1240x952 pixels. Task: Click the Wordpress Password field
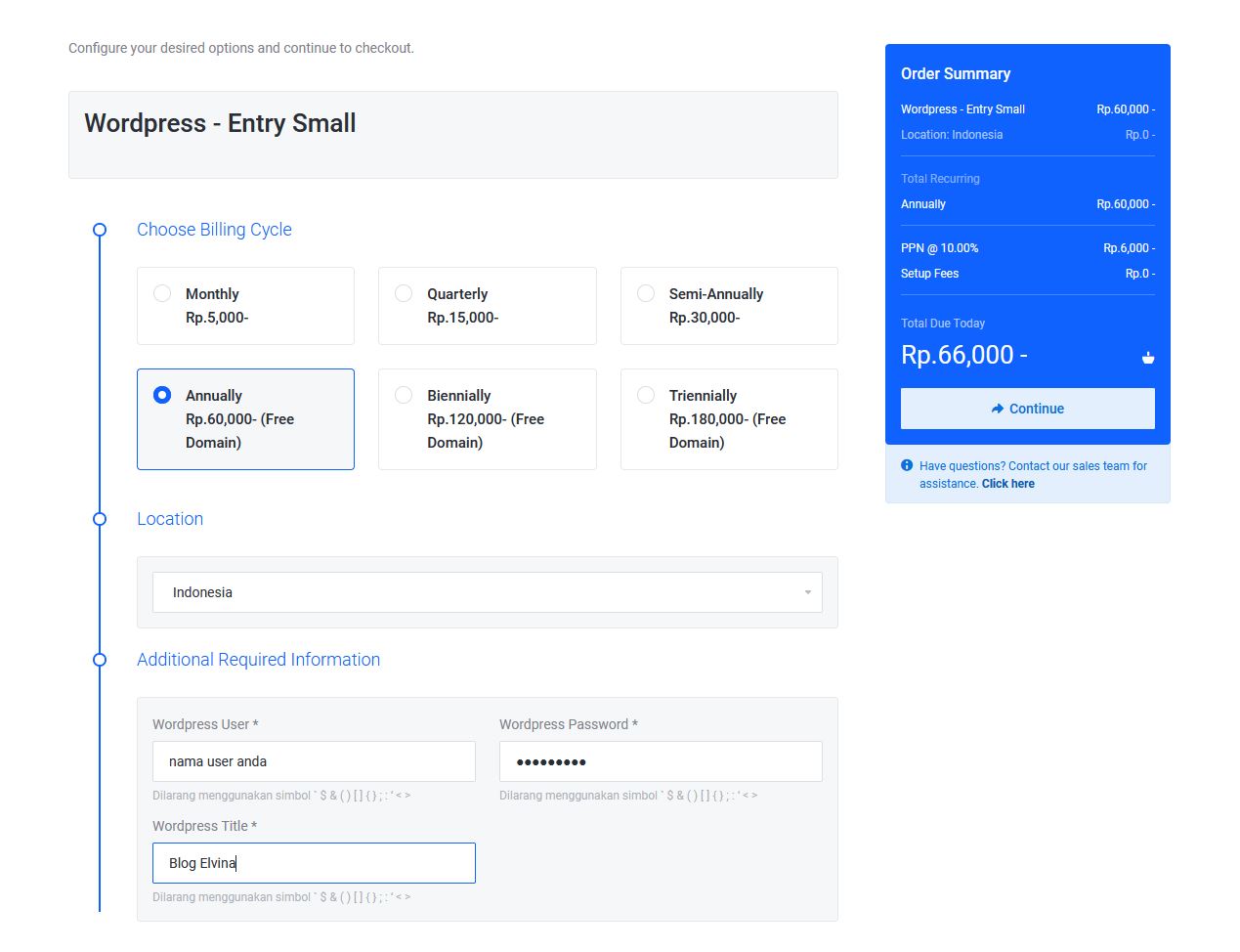tap(661, 761)
